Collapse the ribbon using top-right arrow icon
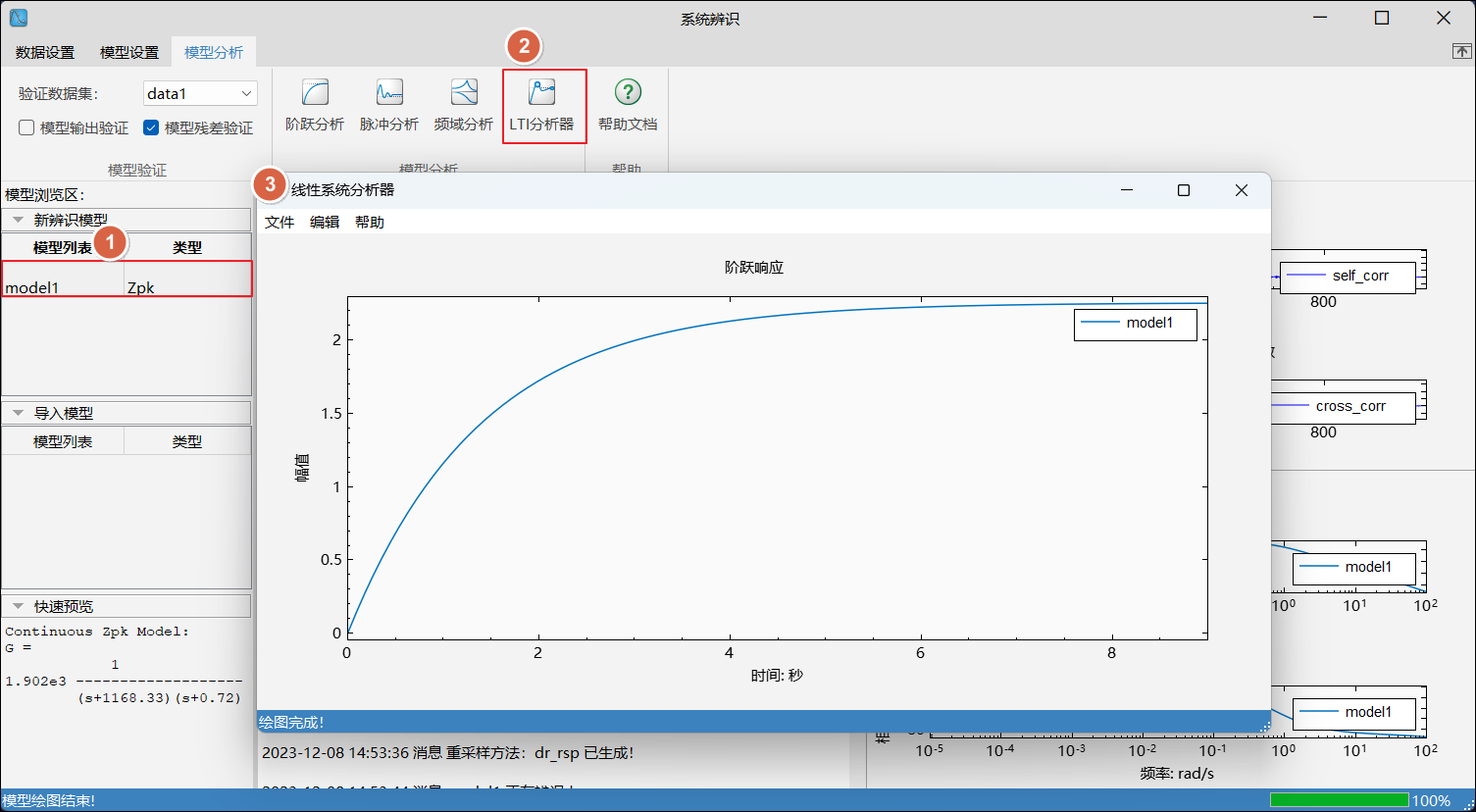The height and width of the screenshot is (812, 1476). click(1461, 51)
